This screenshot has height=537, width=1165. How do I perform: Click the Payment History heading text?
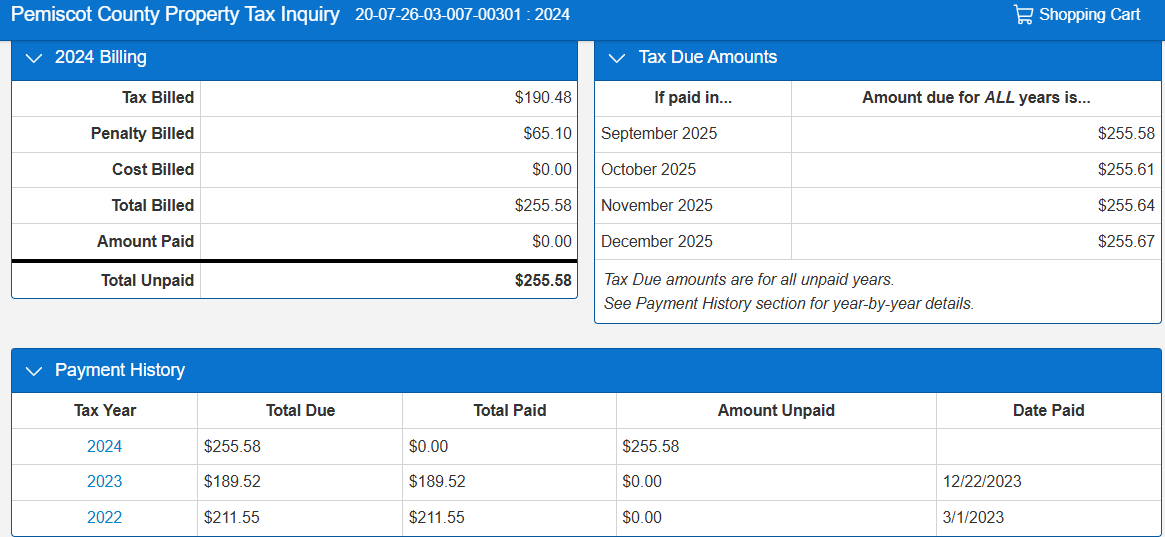(x=119, y=370)
